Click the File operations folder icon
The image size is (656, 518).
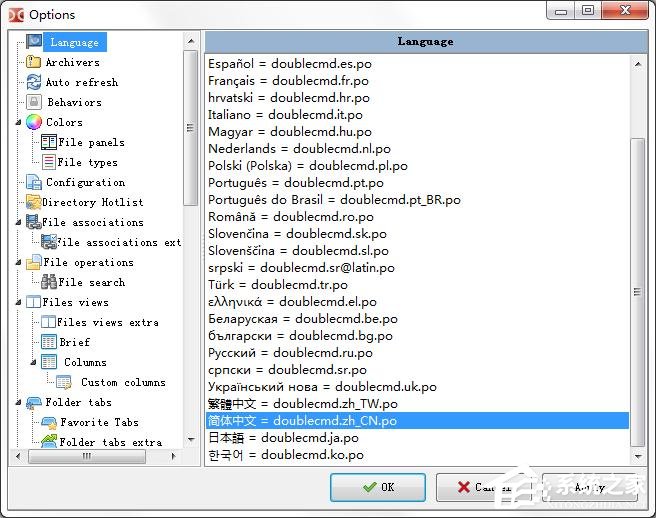pyautogui.click(x=33, y=262)
